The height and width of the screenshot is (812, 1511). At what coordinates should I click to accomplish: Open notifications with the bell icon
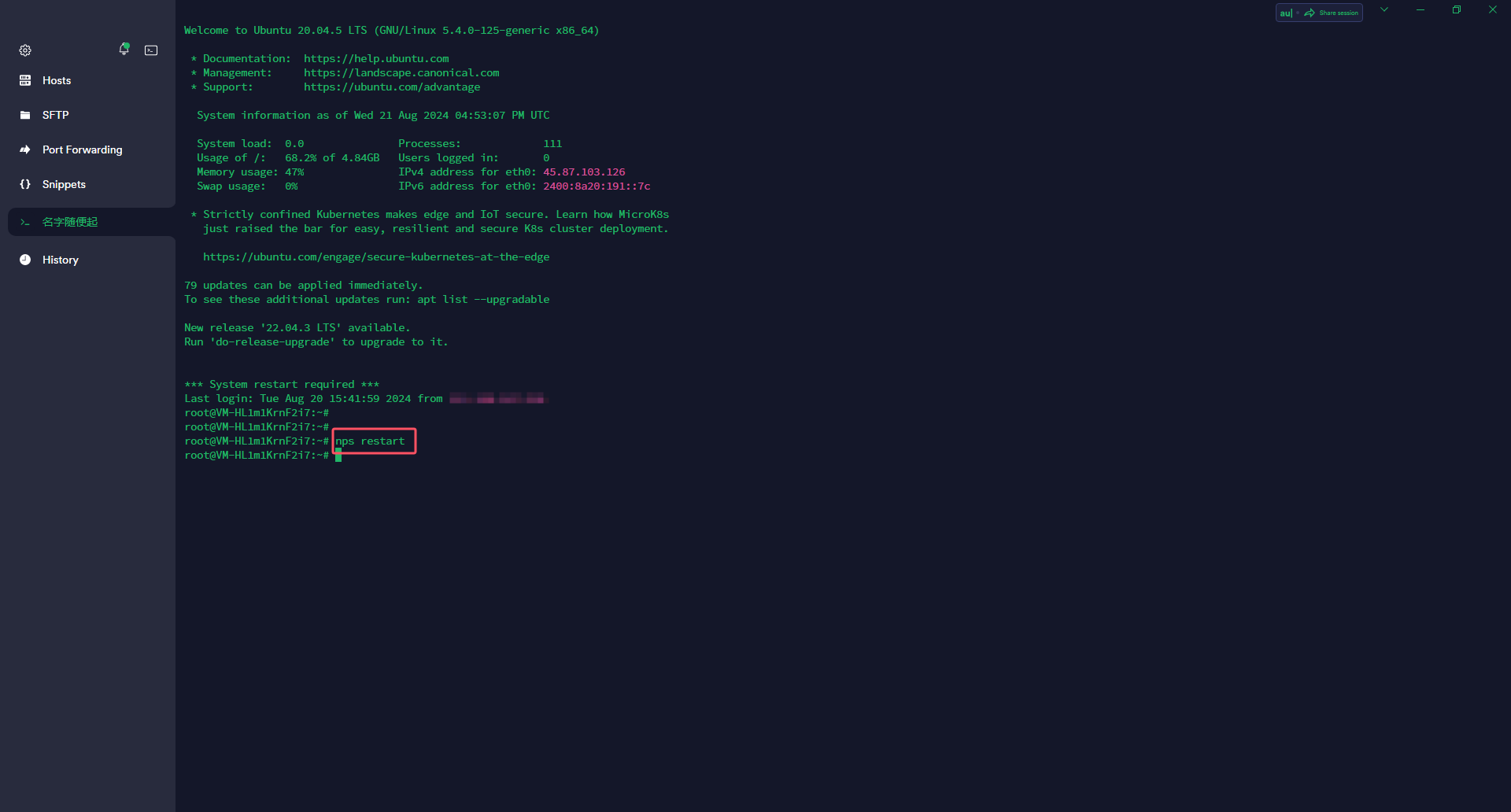[x=124, y=50]
